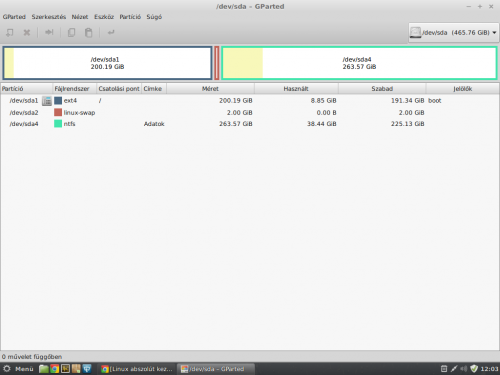This screenshot has height=375, width=500.
Task: Click the 8.85 GiB used cell
Action: pos(323,100)
